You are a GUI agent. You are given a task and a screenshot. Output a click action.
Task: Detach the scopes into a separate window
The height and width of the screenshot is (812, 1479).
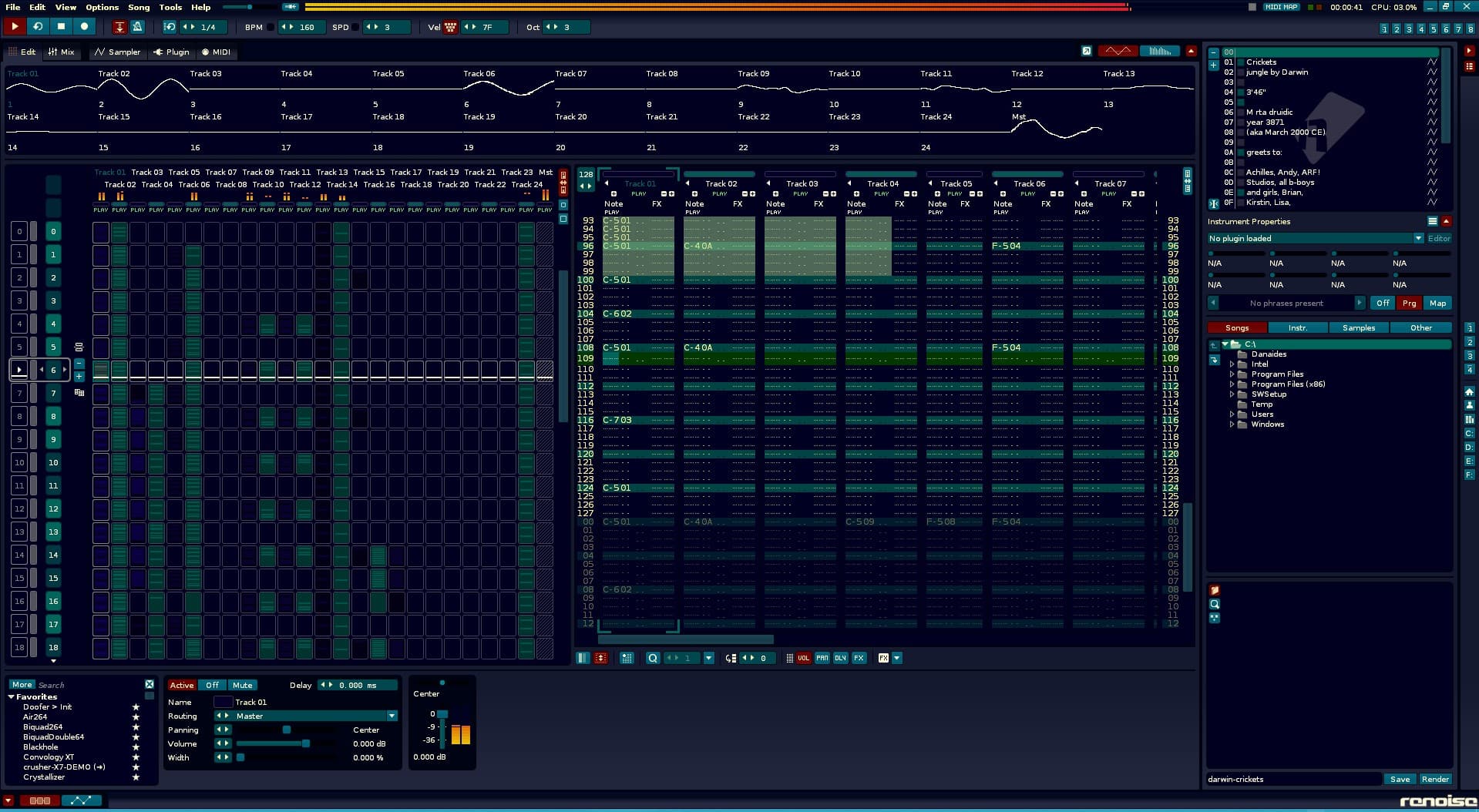[1086, 51]
